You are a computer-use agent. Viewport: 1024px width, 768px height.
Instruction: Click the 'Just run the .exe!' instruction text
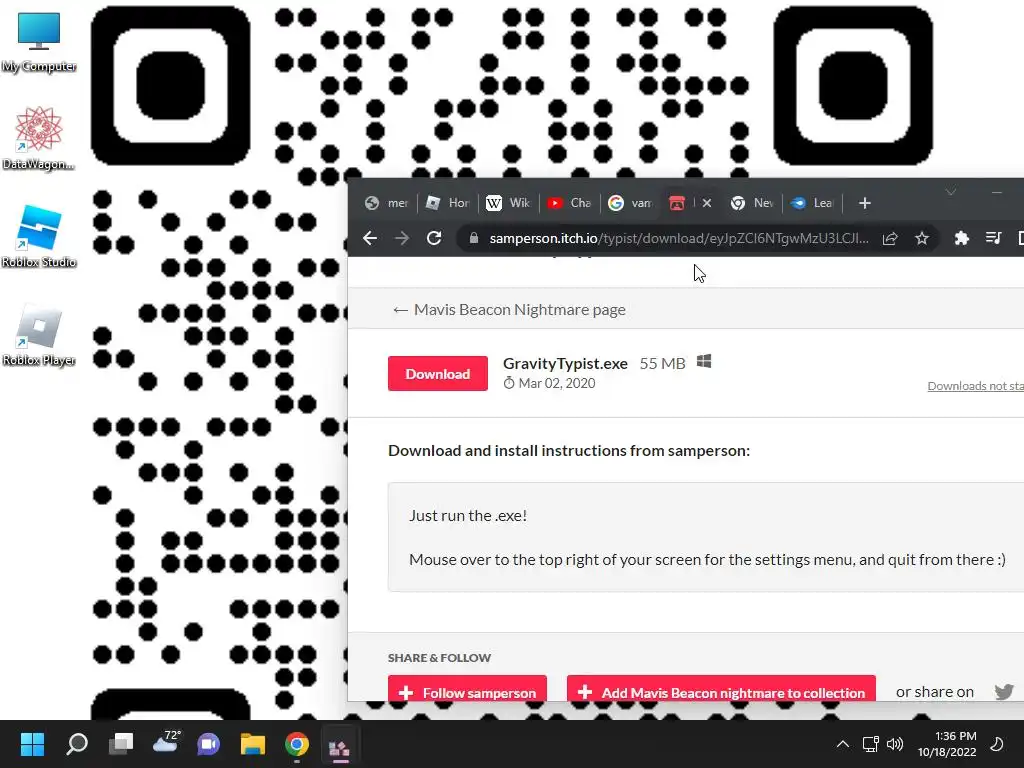pyautogui.click(x=468, y=515)
